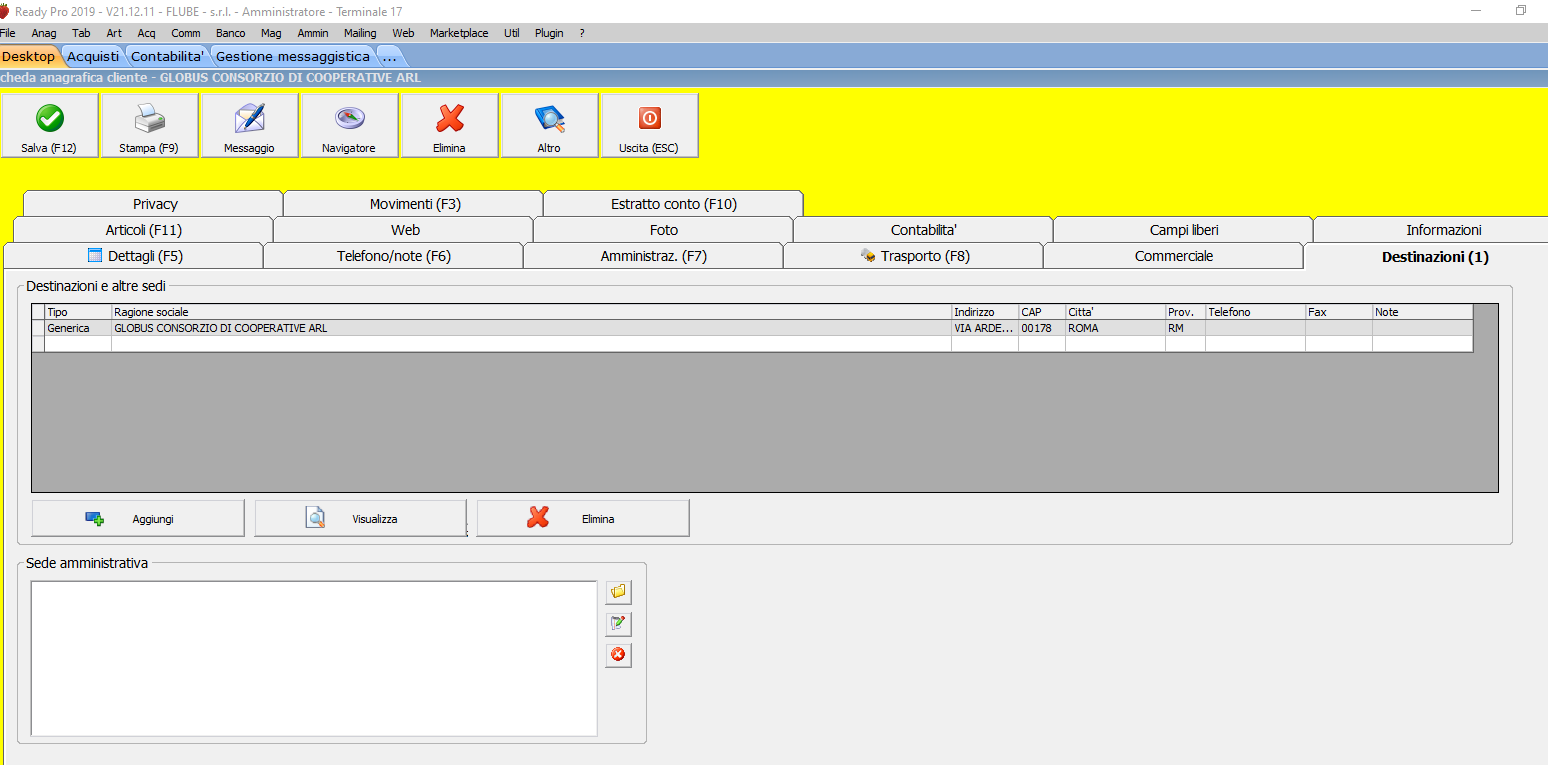Screen dimensions: 1548x765
Task: Open the Util menu
Action: coord(512,33)
